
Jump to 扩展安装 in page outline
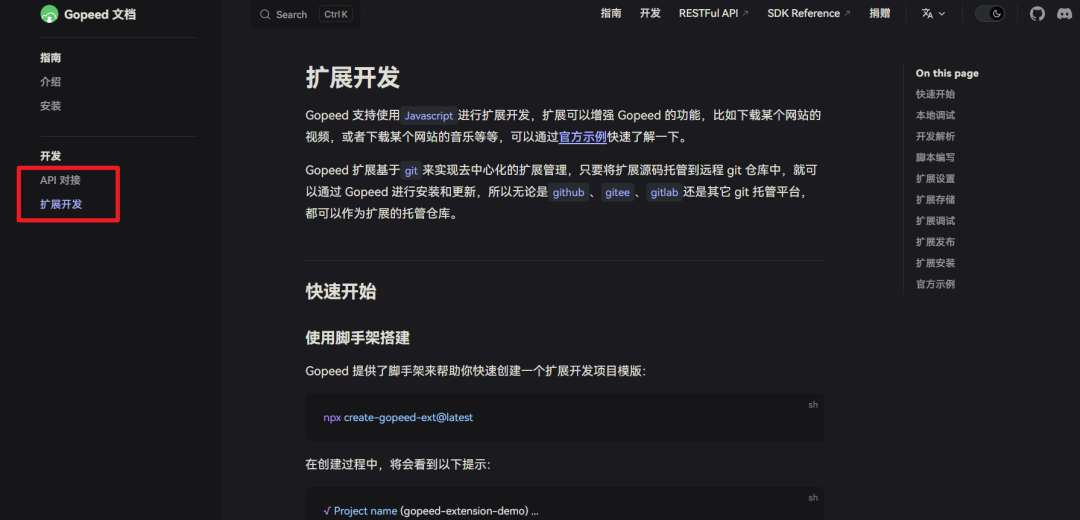[935, 263]
